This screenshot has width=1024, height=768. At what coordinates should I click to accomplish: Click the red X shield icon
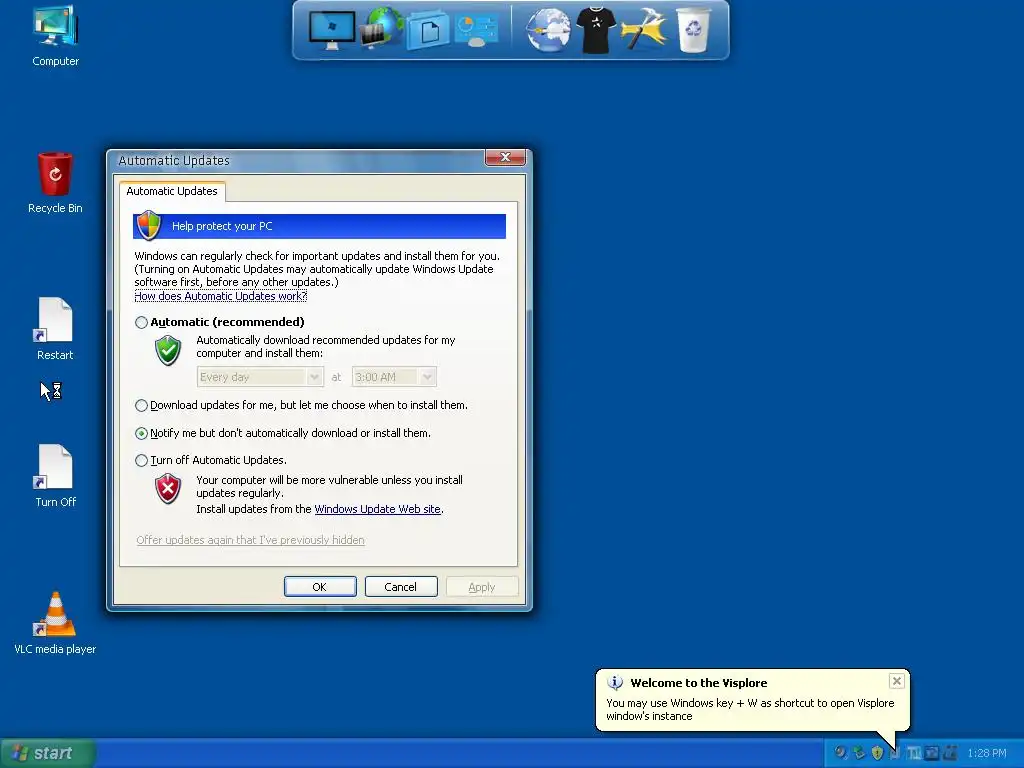coord(168,488)
